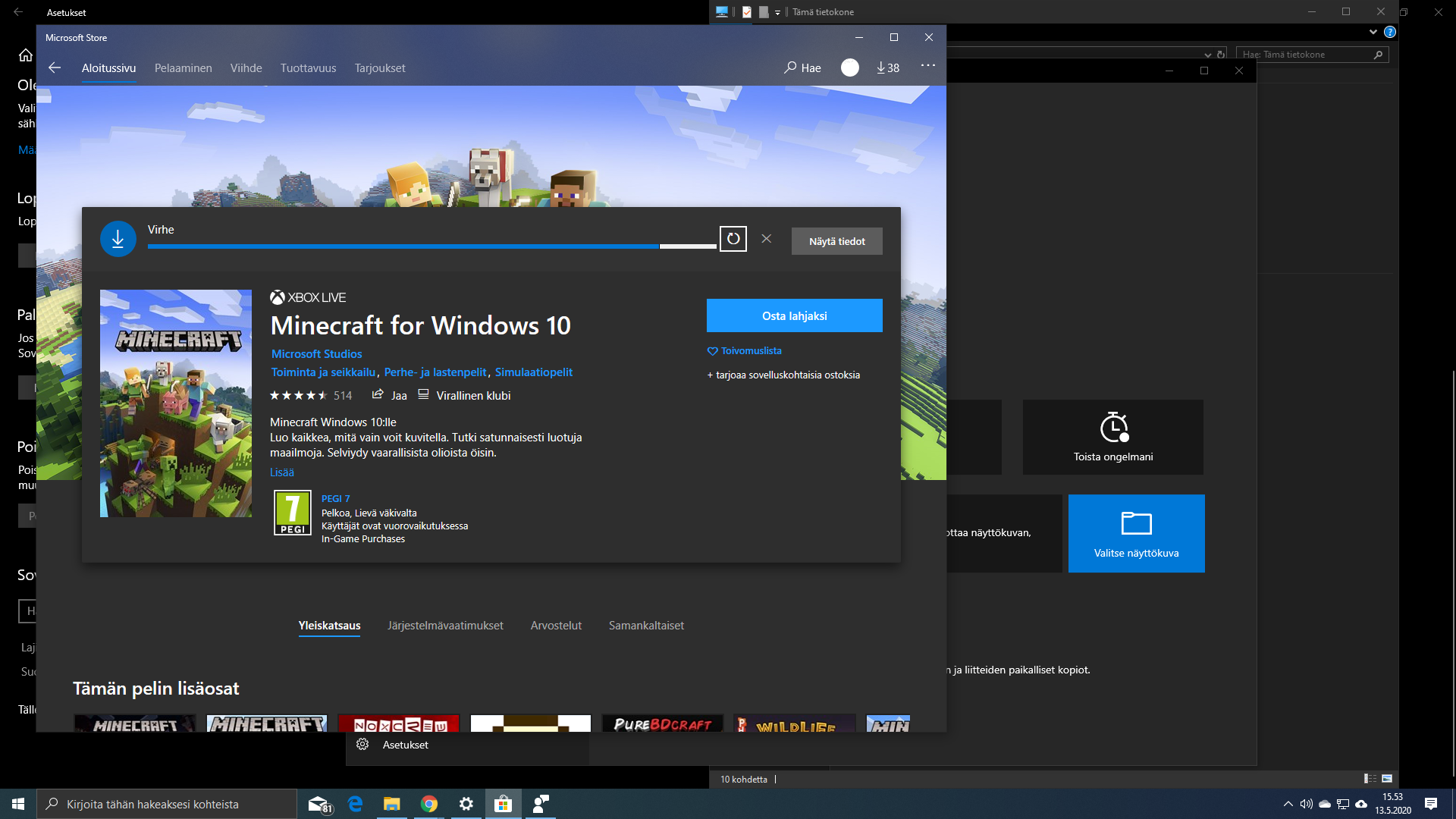Click the Jaa share icon
Image resolution: width=1456 pixels, height=819 pixels.
(378, 395)
